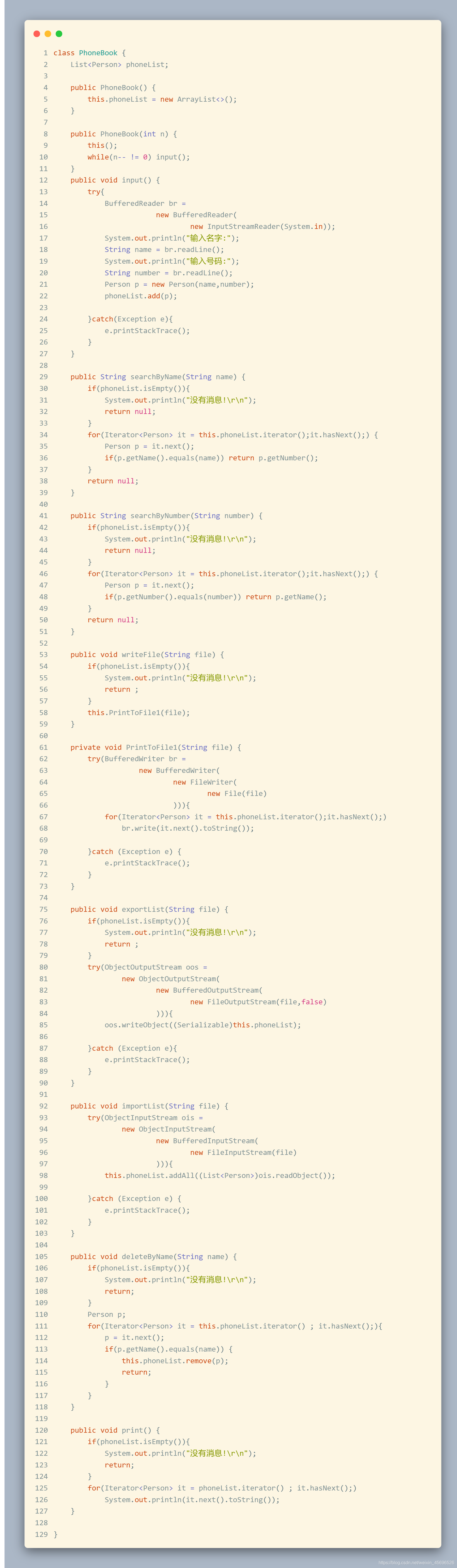This screenshot has width=457, height=1568.
Task: Click the 'while(n-- != 0) input();' line
Action: [x=138, y=157]
